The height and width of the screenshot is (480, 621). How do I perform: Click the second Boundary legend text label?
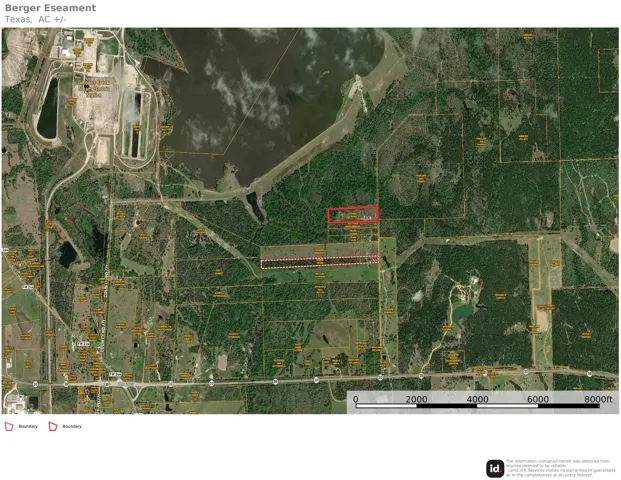72,427
